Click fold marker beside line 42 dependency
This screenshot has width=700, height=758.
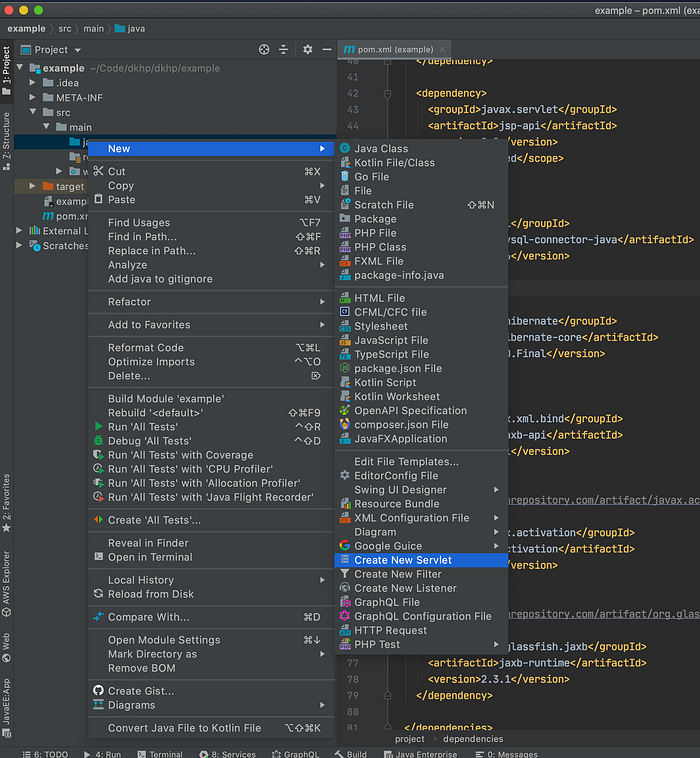(387, 93)
